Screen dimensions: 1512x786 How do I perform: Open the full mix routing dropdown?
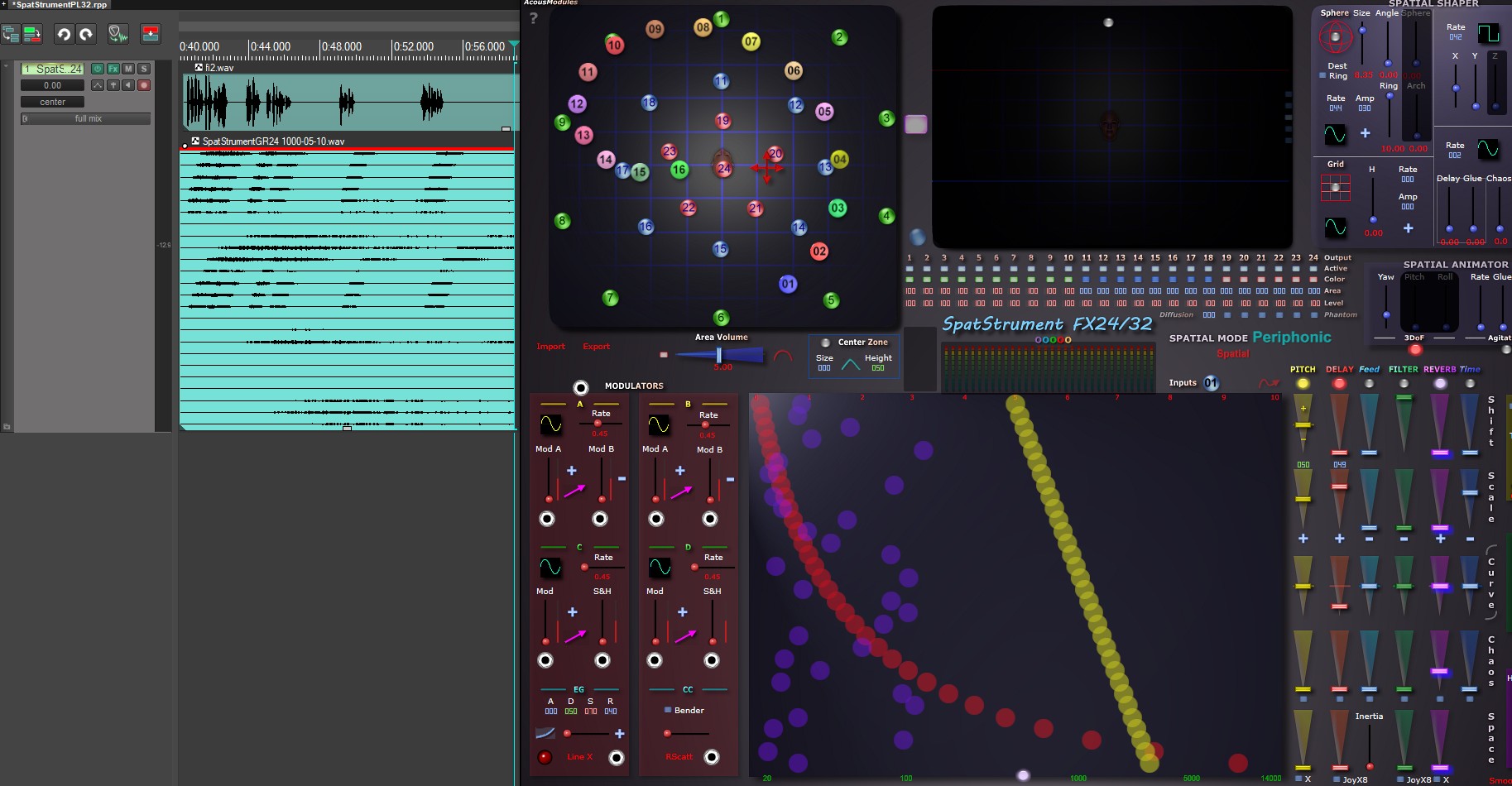pos(86,118)
